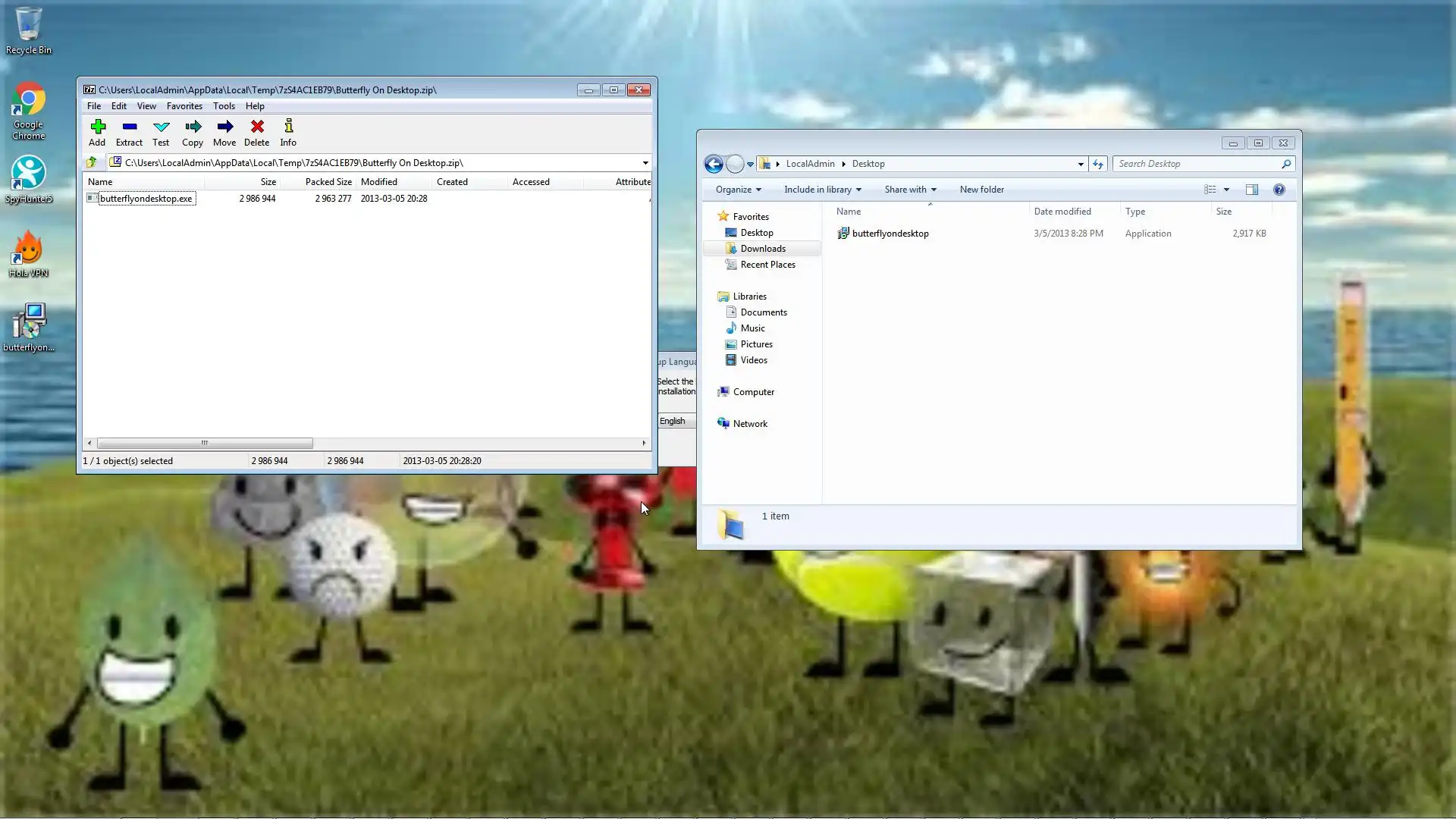This screenshot has width=1456, height=819.
Task: Click the Share with button
Action: pyautogui.click(x=909, y=190)
